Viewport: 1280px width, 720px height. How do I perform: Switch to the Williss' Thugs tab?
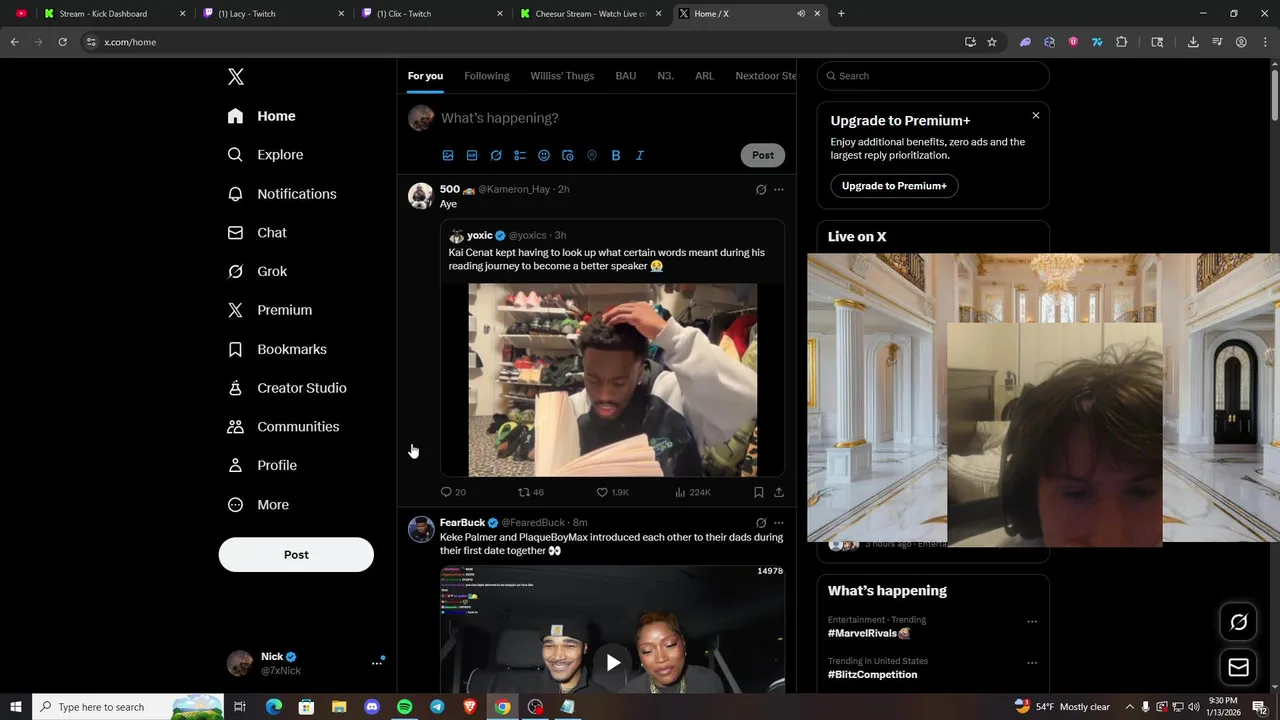pos(562,76)
